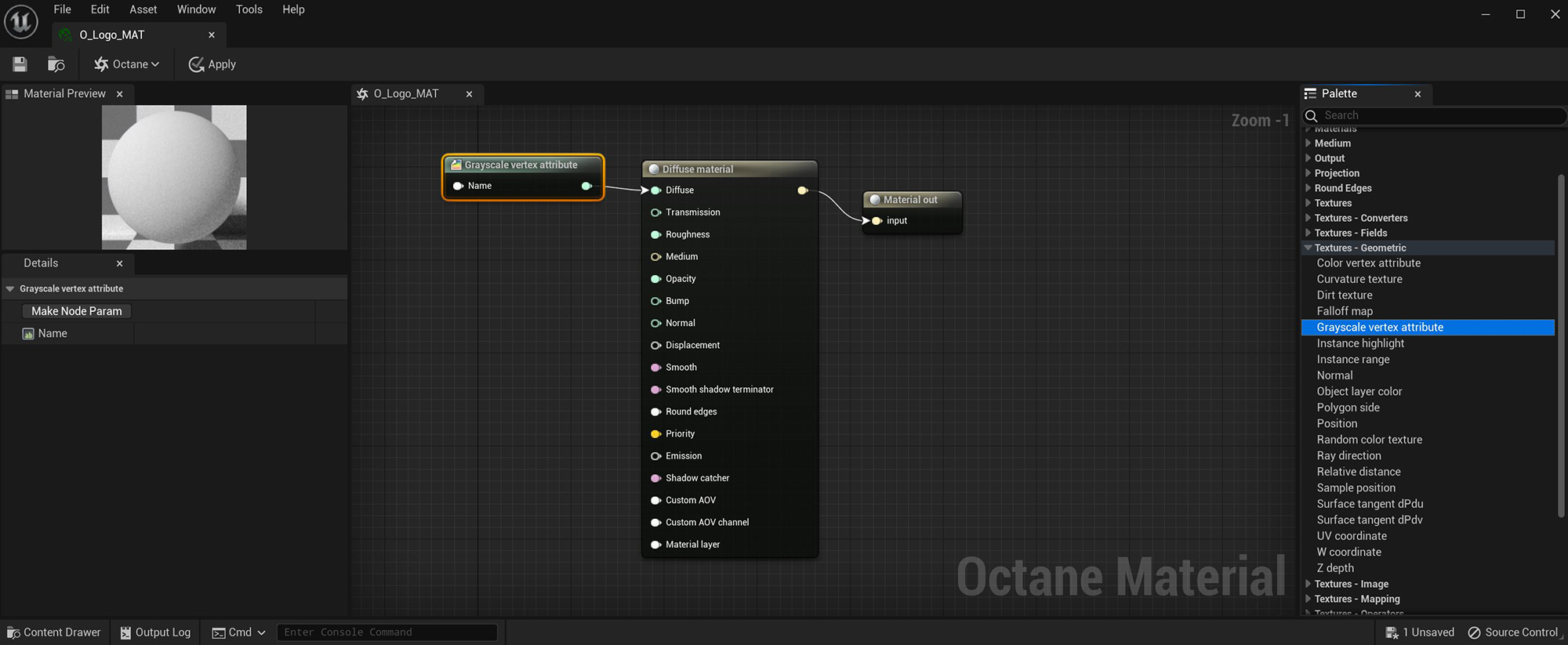The width and height of the screenshot is (1568, 645).
Task: Click the Palette search field
Action: pyautogui.click(x=1435, y=115)
